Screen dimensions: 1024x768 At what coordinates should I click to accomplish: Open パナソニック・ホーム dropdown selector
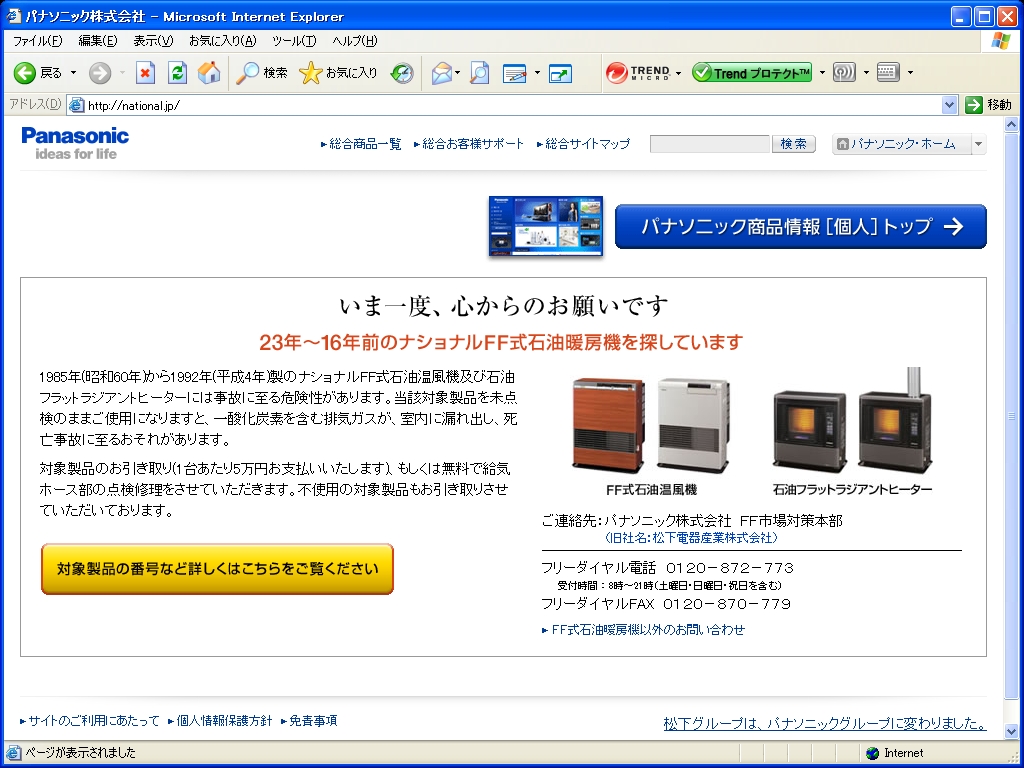click(x=978, y=144)
